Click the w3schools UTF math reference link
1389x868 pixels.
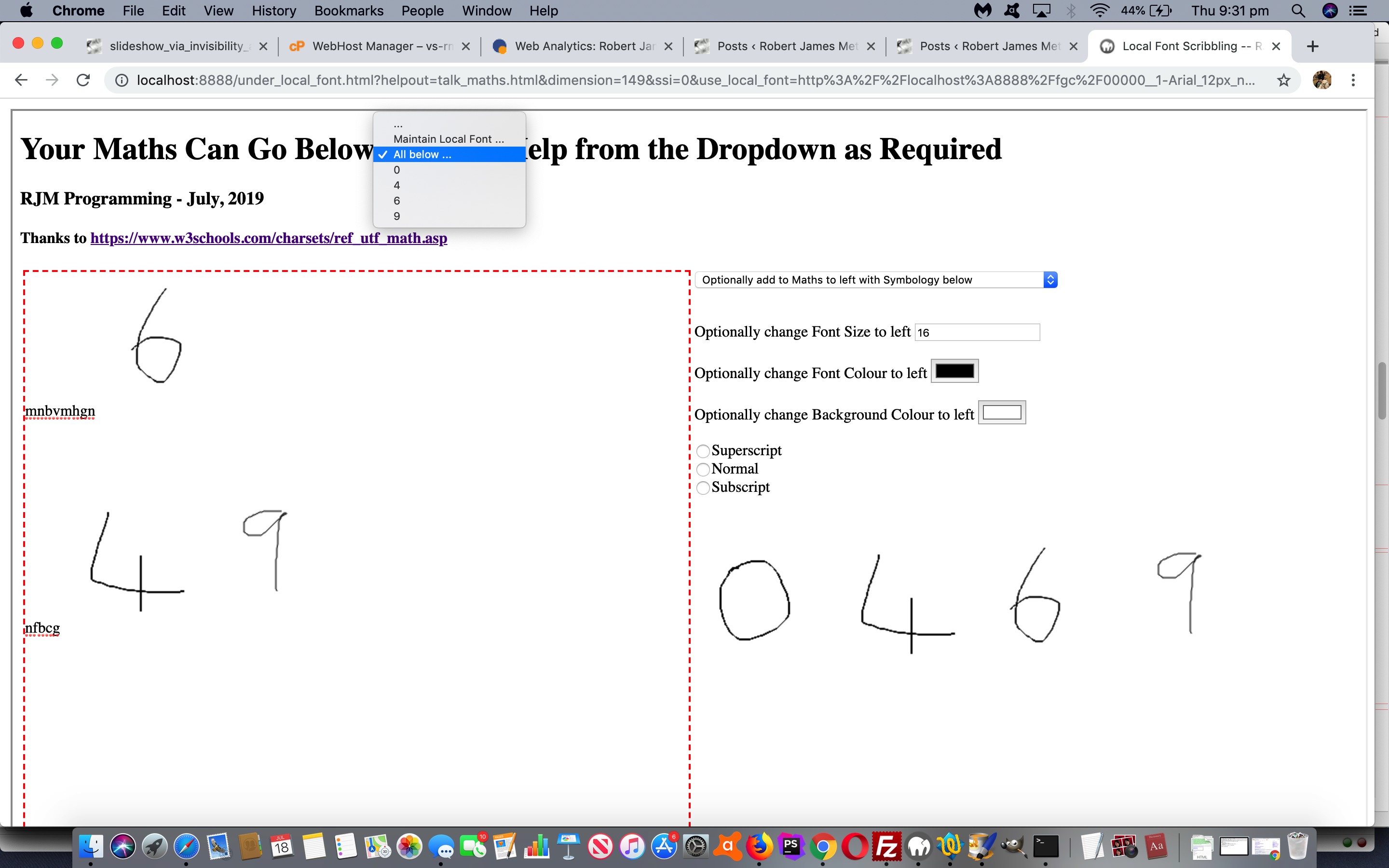pos(268,238)
